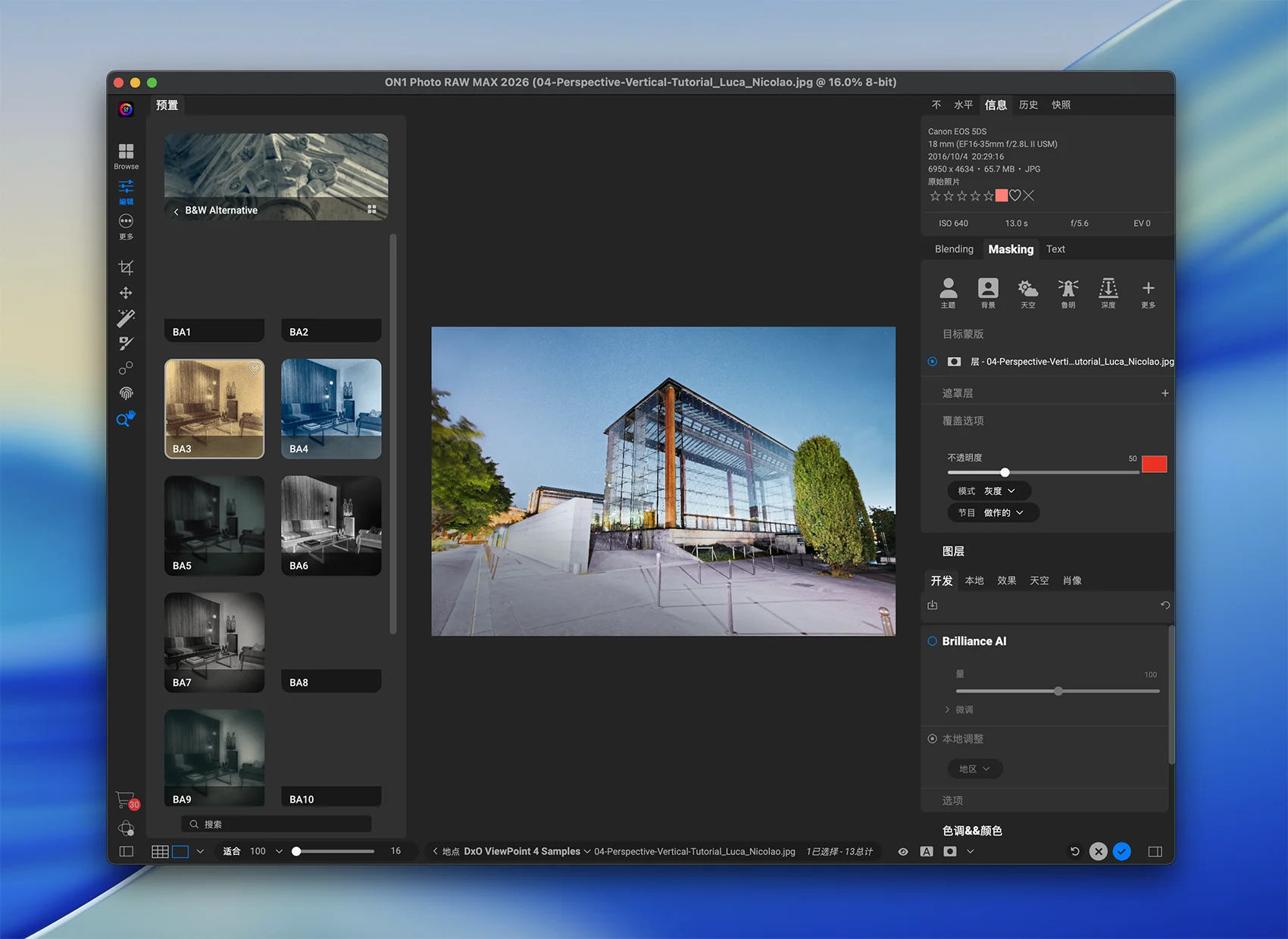The height and width of the screenshot is (939, 1288).
Task: Go back from B&W Alternative category
Action: (177, 211)
